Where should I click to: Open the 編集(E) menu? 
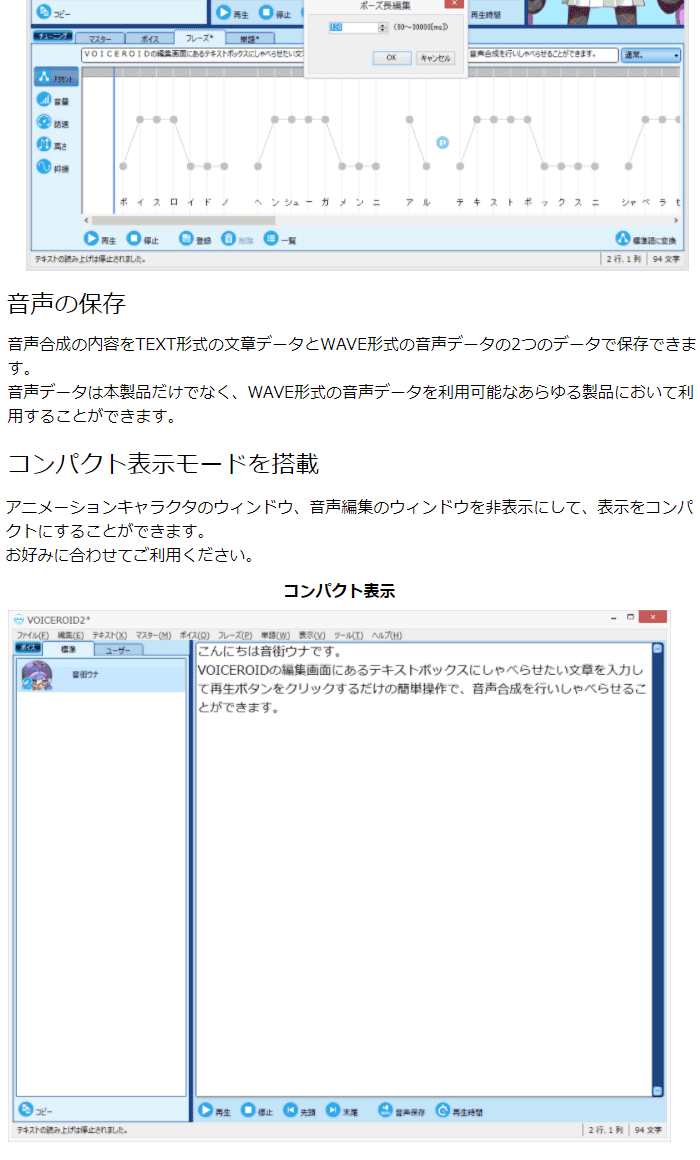pos(71,635)
